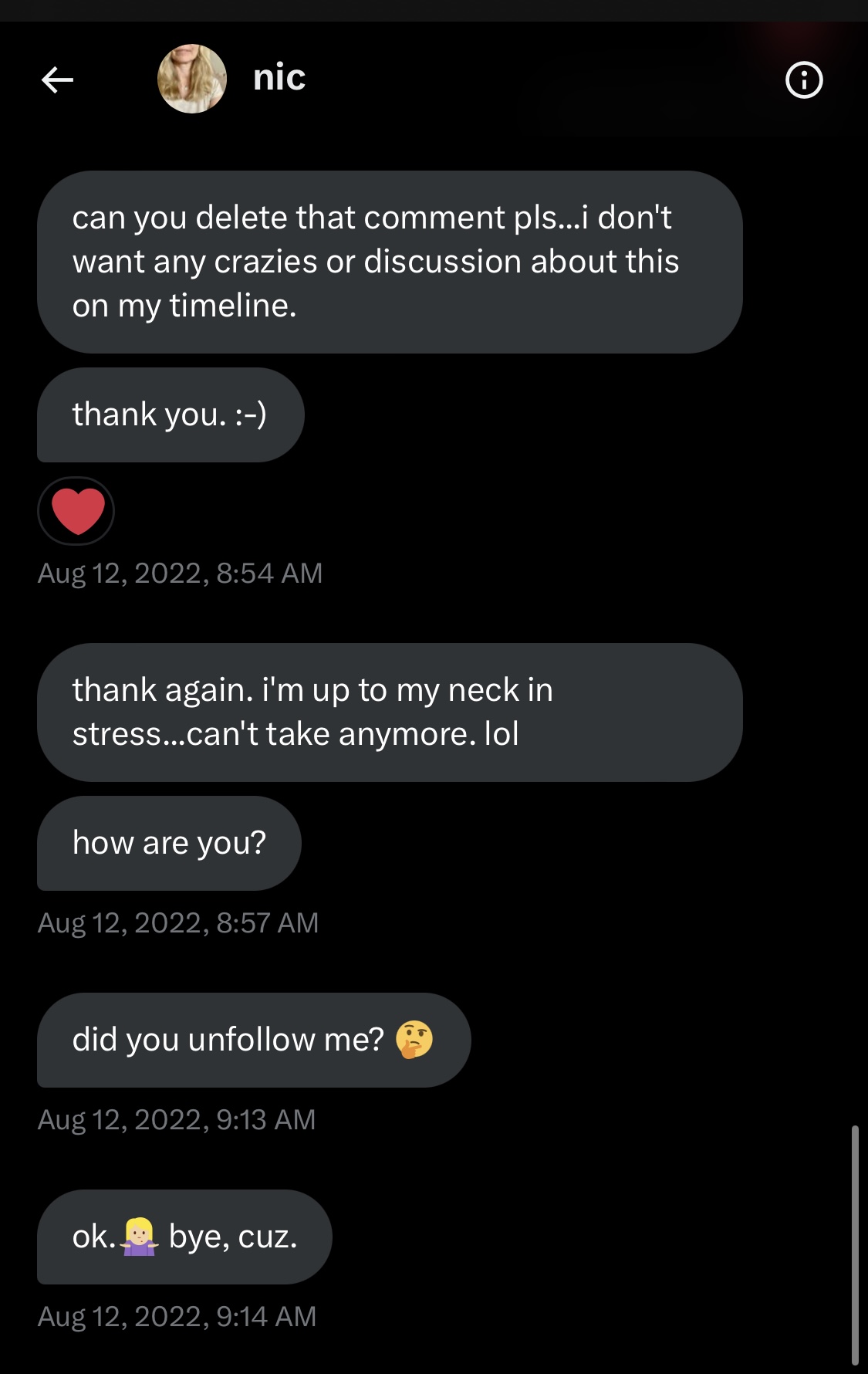Tap the 8:54 AM timestamp
Image resolution: width=868 pixels, height=1374 pixels.
(x=180, y=574)
